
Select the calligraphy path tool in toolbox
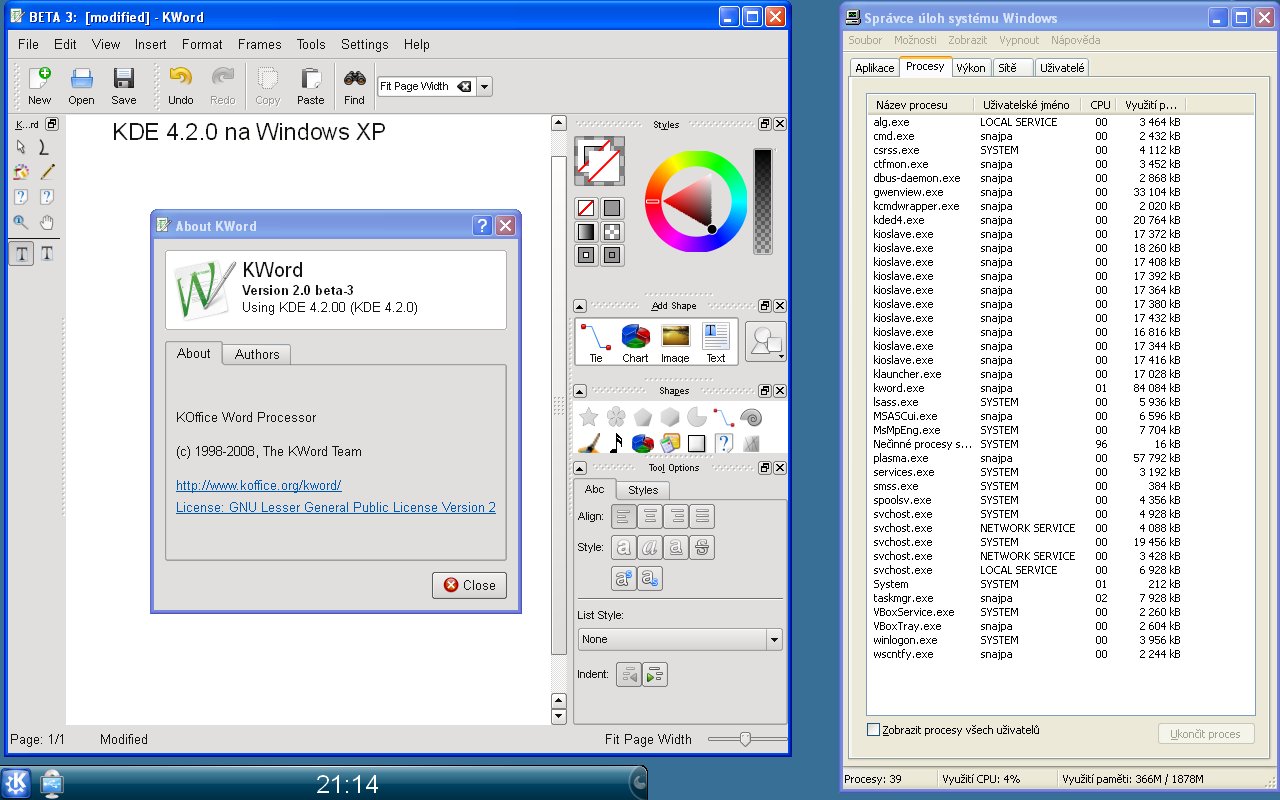click(x=46, y=148)
